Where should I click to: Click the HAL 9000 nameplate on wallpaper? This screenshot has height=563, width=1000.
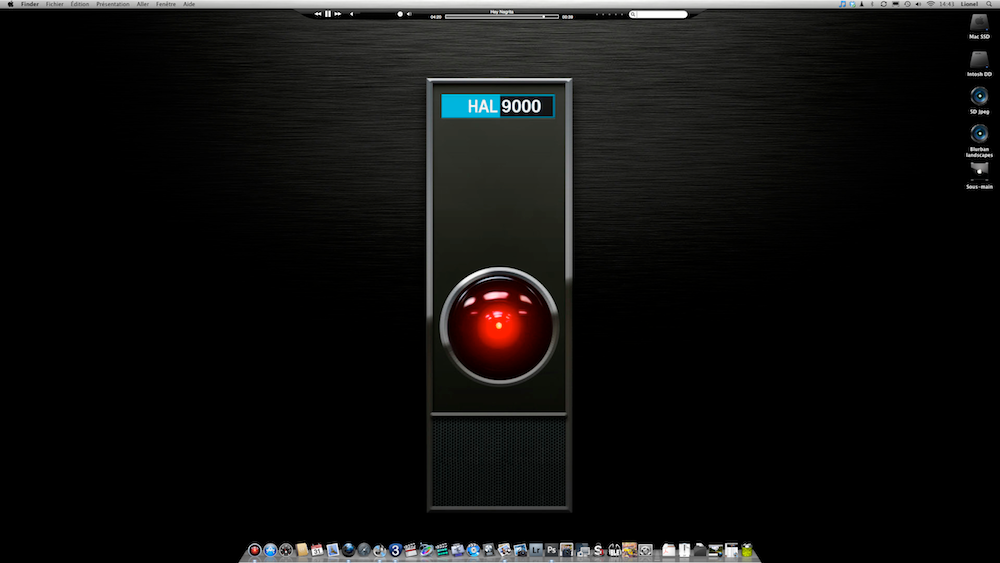tap(497, 106)
